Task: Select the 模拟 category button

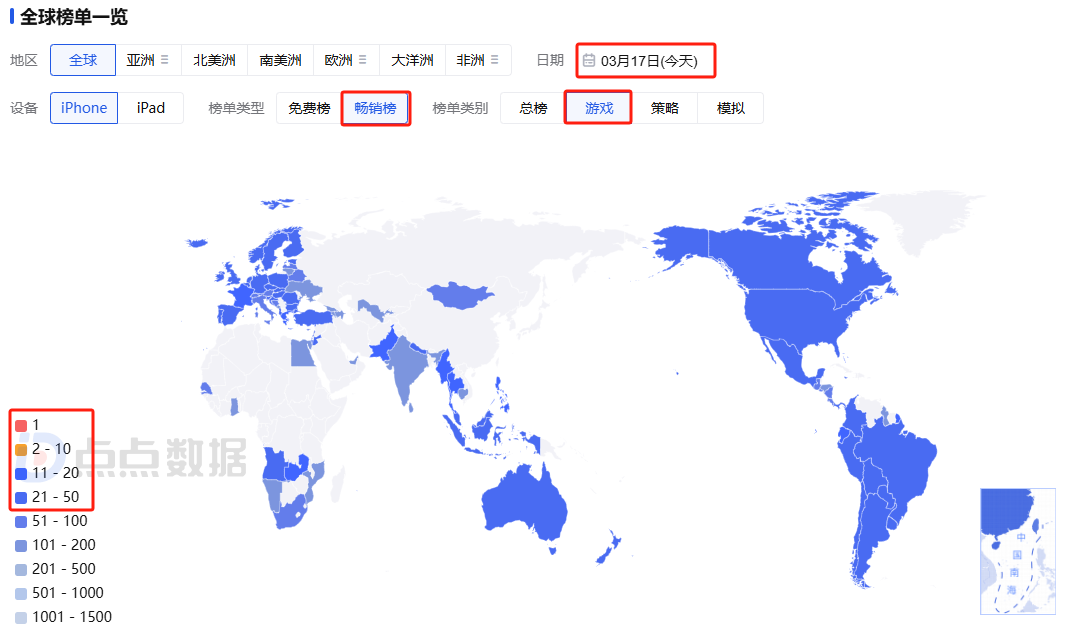Action: pyautogui.click(x=731, y=107)
